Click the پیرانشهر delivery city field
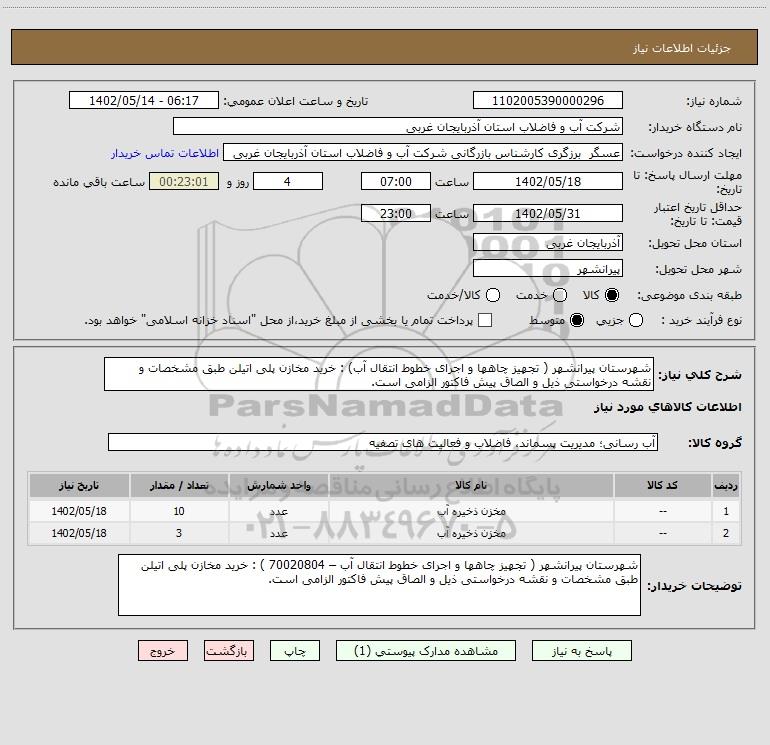The height and width of the screenshot is (745, 770). click(x=548, y=269)
